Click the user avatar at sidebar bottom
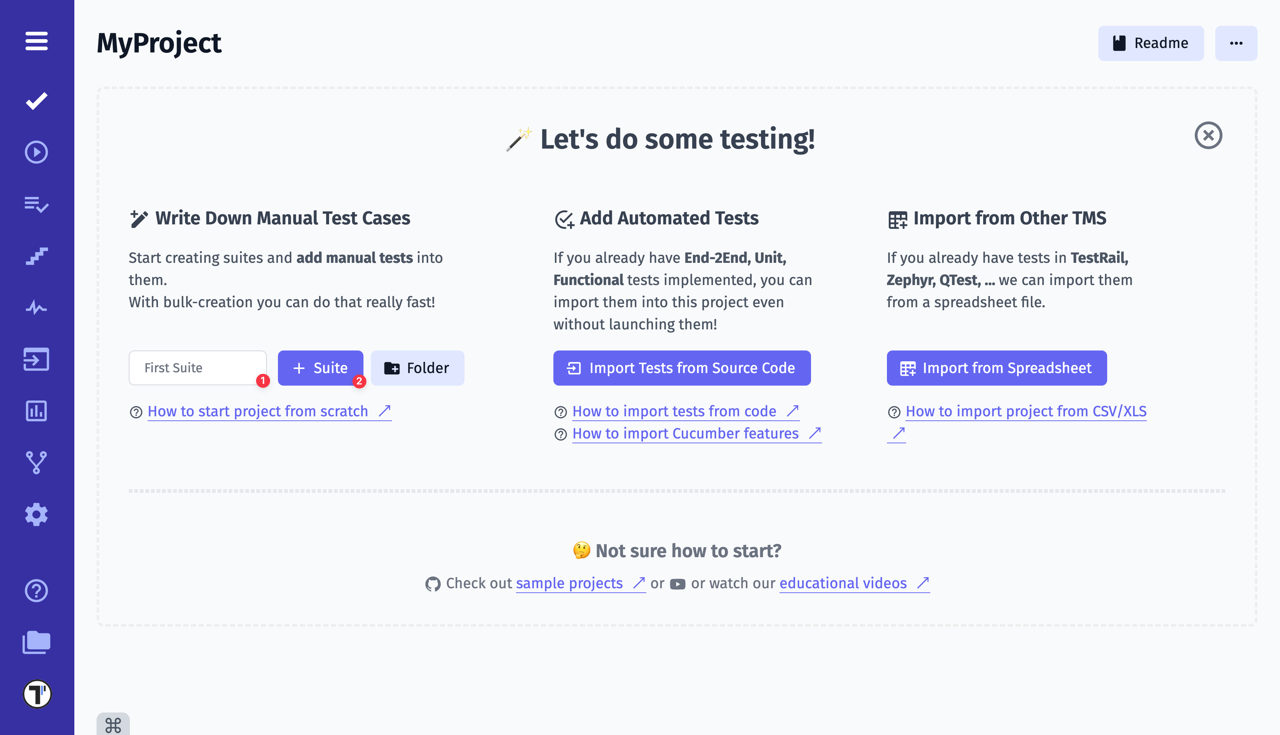Image resolution: width=1280 pixels, height=735 pixels. tap(36, 692)
